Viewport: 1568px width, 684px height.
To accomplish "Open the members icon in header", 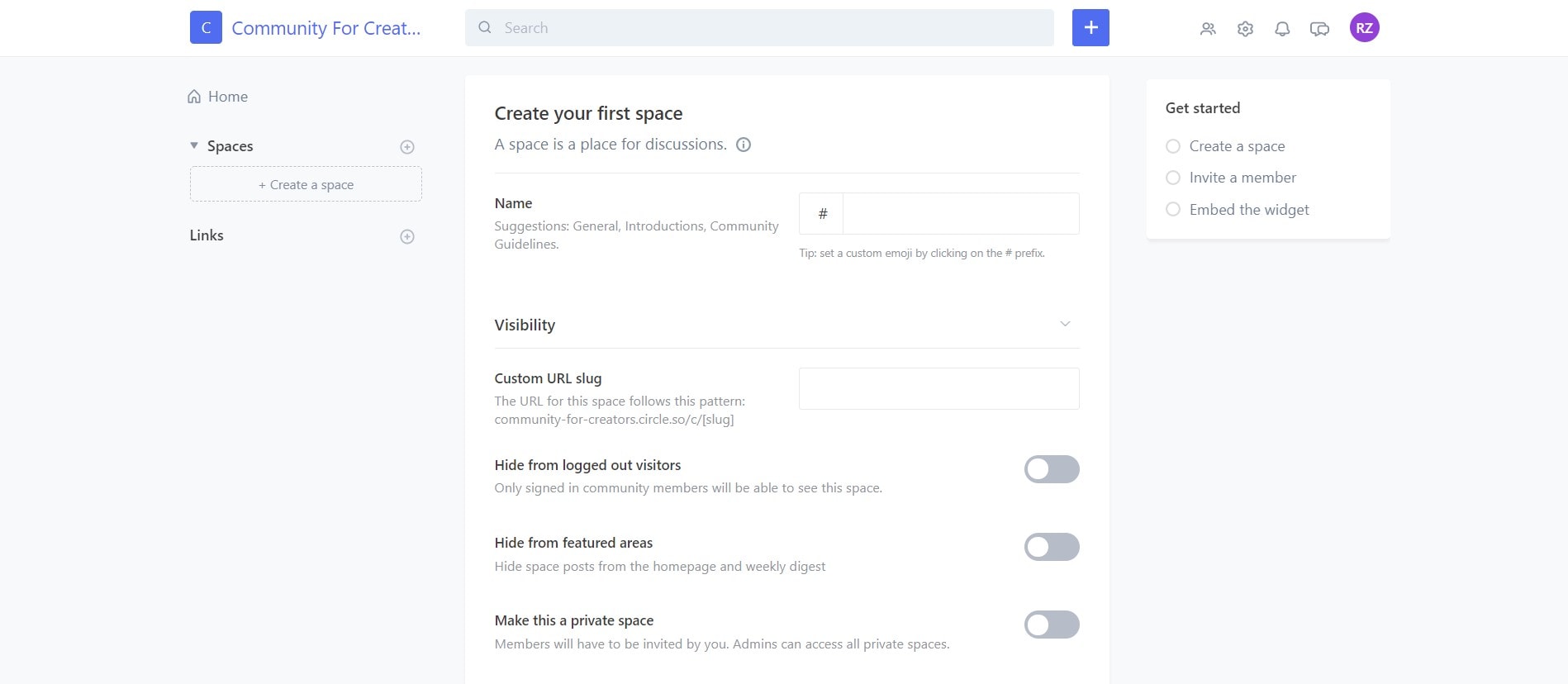I will point(1208,29).
